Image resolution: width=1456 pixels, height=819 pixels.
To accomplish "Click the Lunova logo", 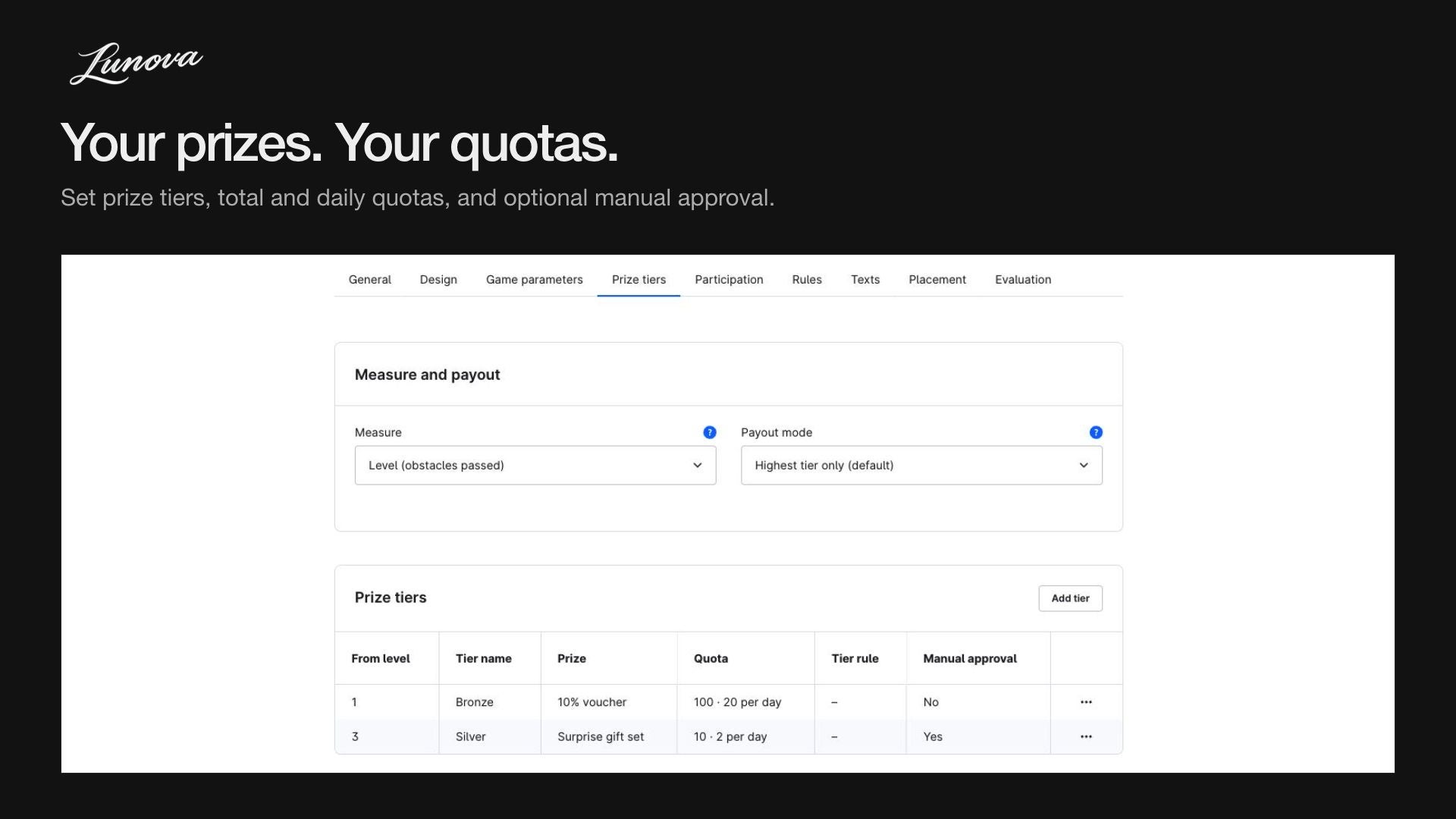I will 136,63.
